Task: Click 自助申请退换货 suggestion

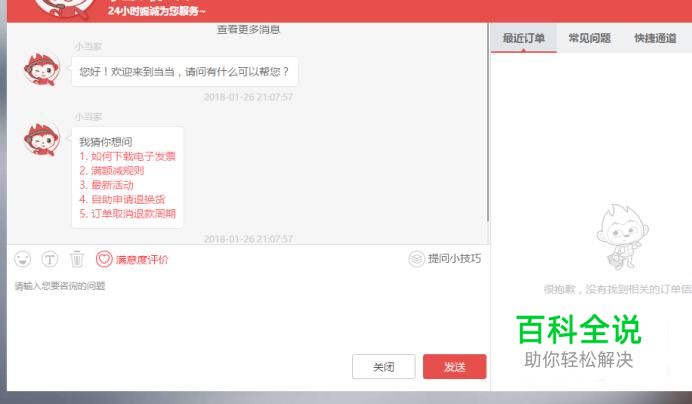Action: 122,199
